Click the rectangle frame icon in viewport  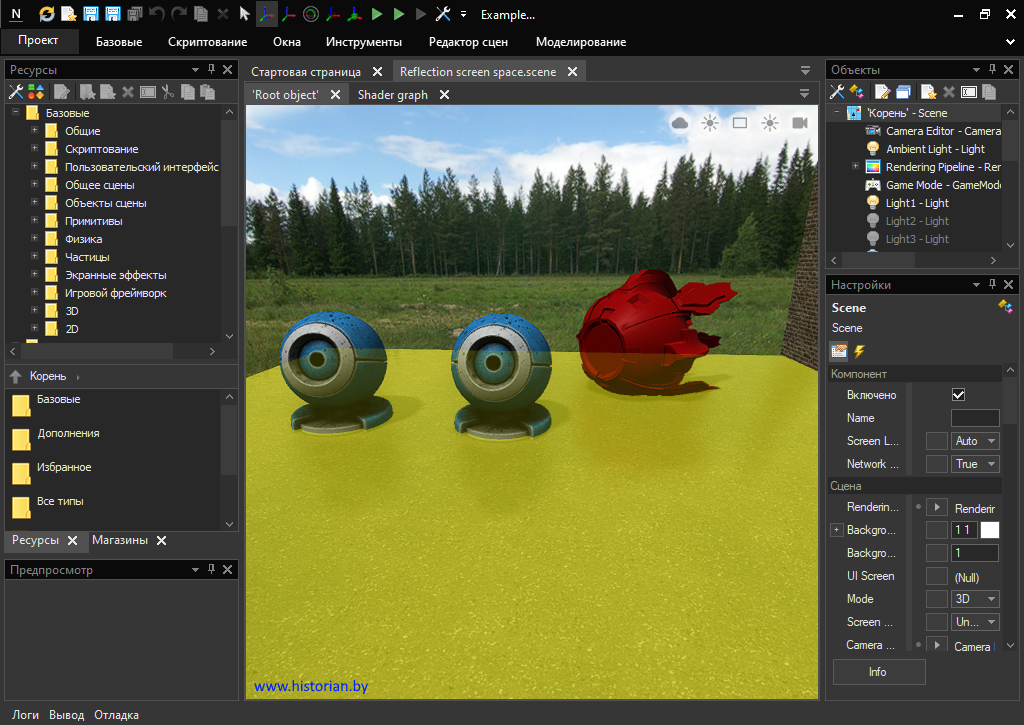click(740, 123)
